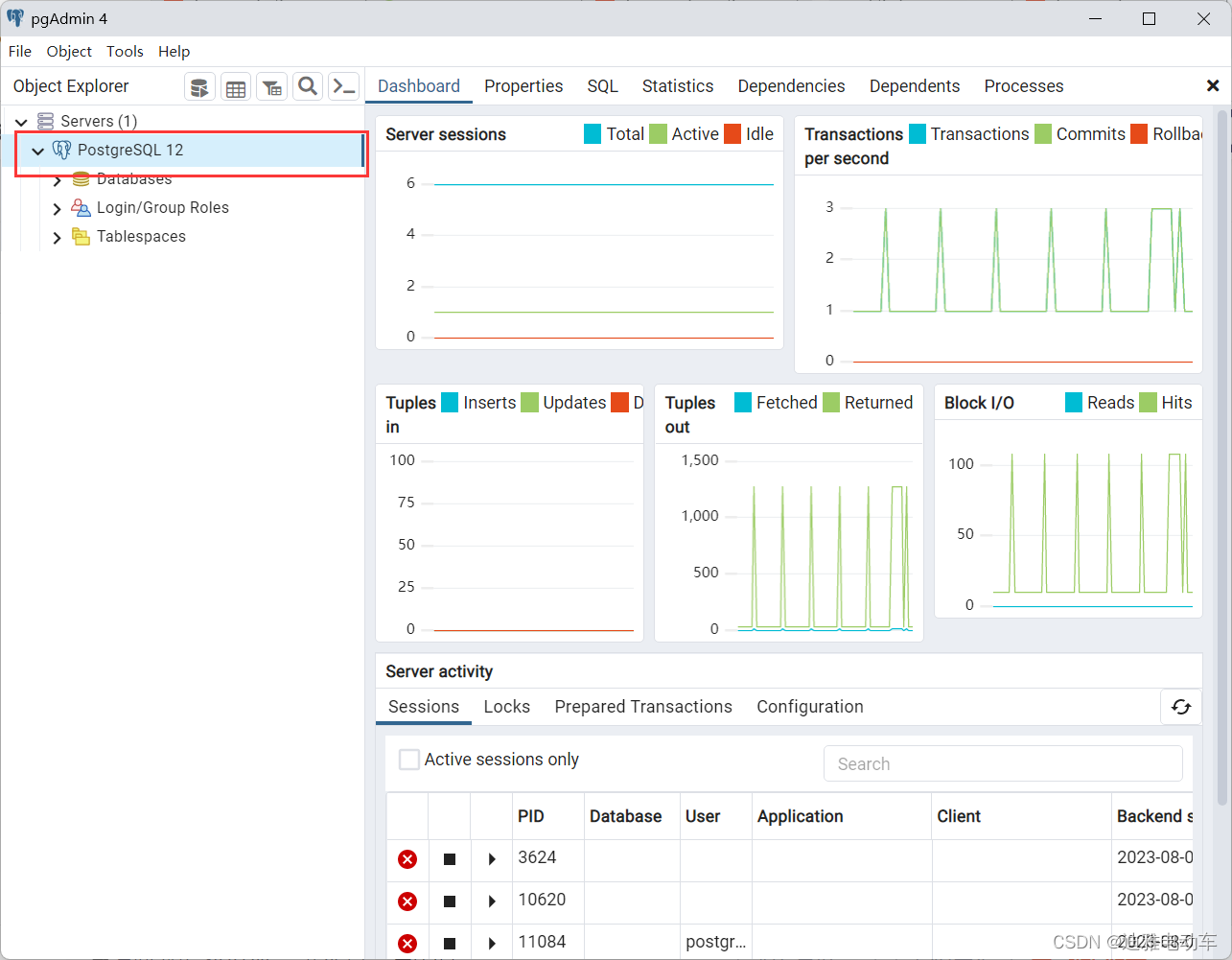This screenshot has width=1232, height=960.
Task: Click the sessions Search input field
Action: tap(1003, 764)
